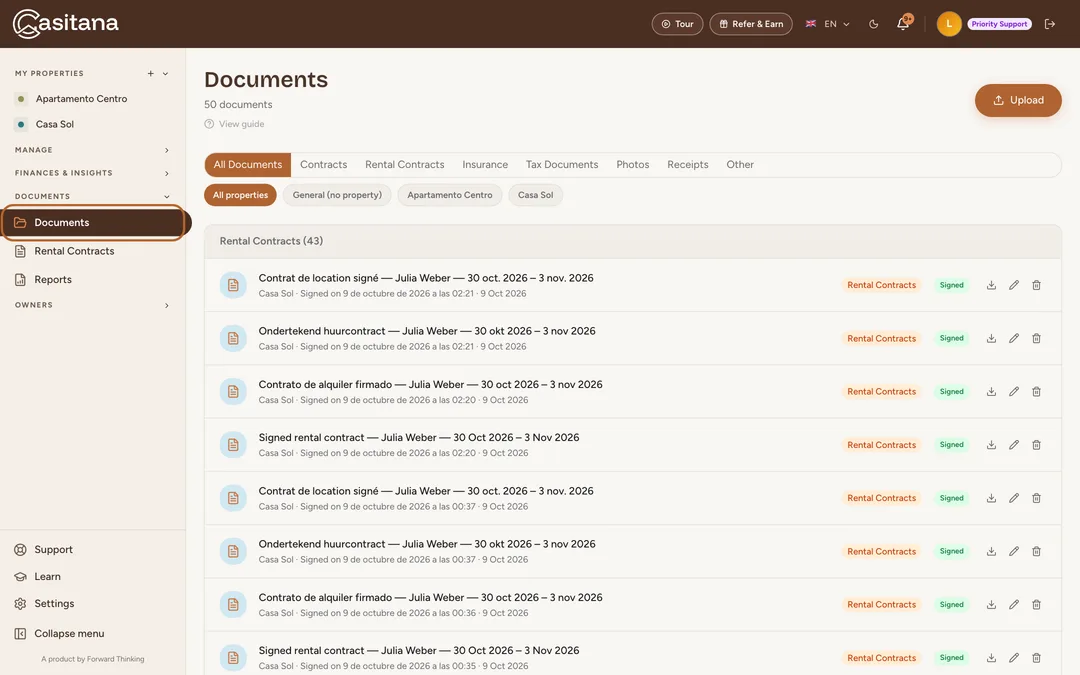Switch to the All Documents tab
This screenshot has height=675, width=1080.
[x=248, y=165]
